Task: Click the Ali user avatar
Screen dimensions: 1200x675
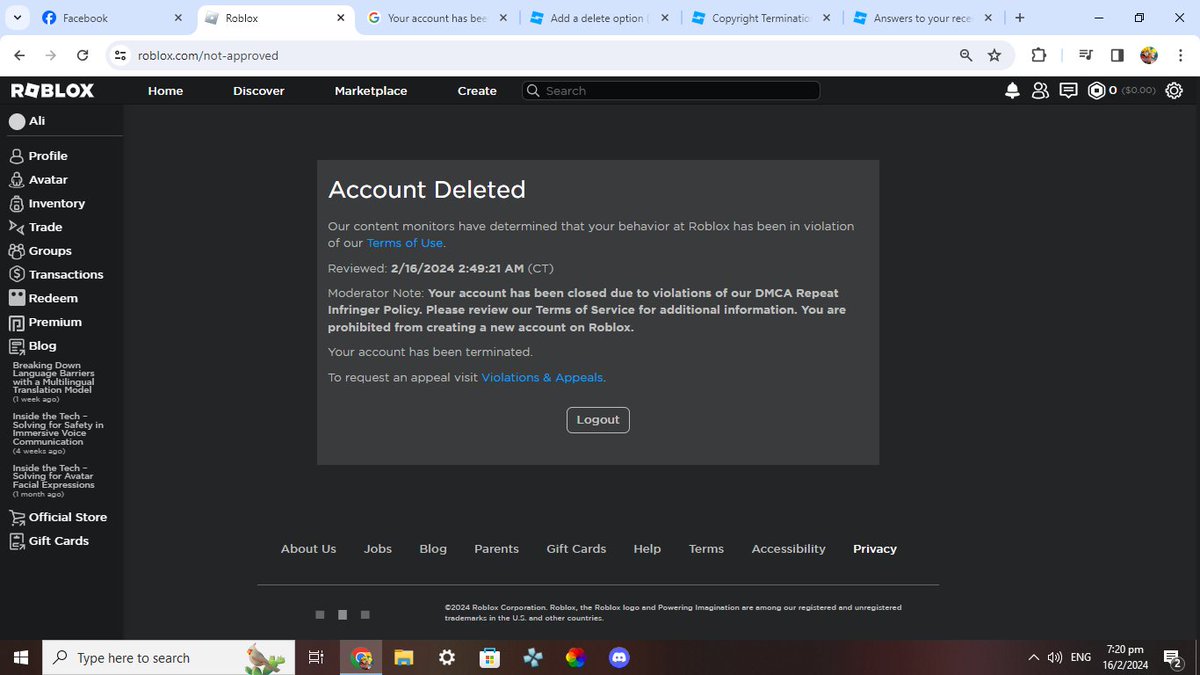Action: point(17,121)
